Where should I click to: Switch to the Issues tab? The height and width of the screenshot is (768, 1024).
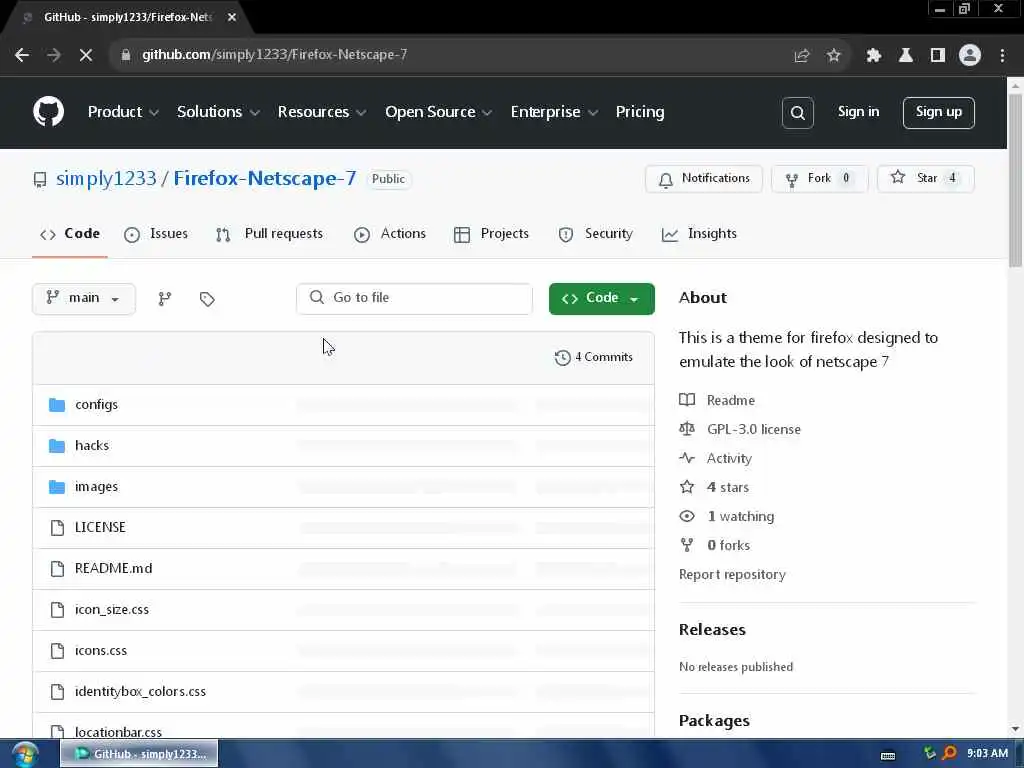pos(156,234)
